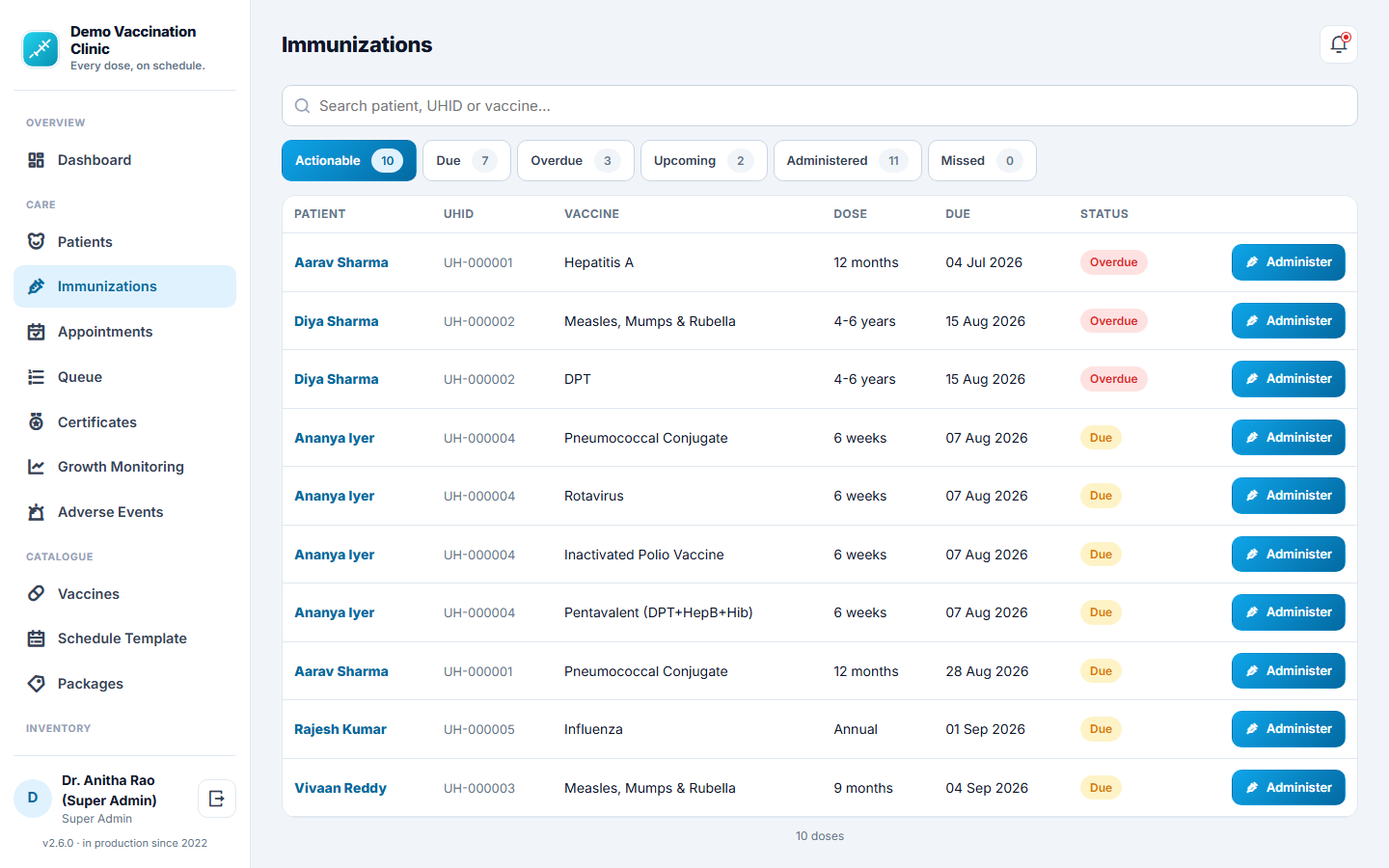Show the Overdue doses tab
Image resolution: width=1389 pixels, height=868 pixels.
pos(576,161)
